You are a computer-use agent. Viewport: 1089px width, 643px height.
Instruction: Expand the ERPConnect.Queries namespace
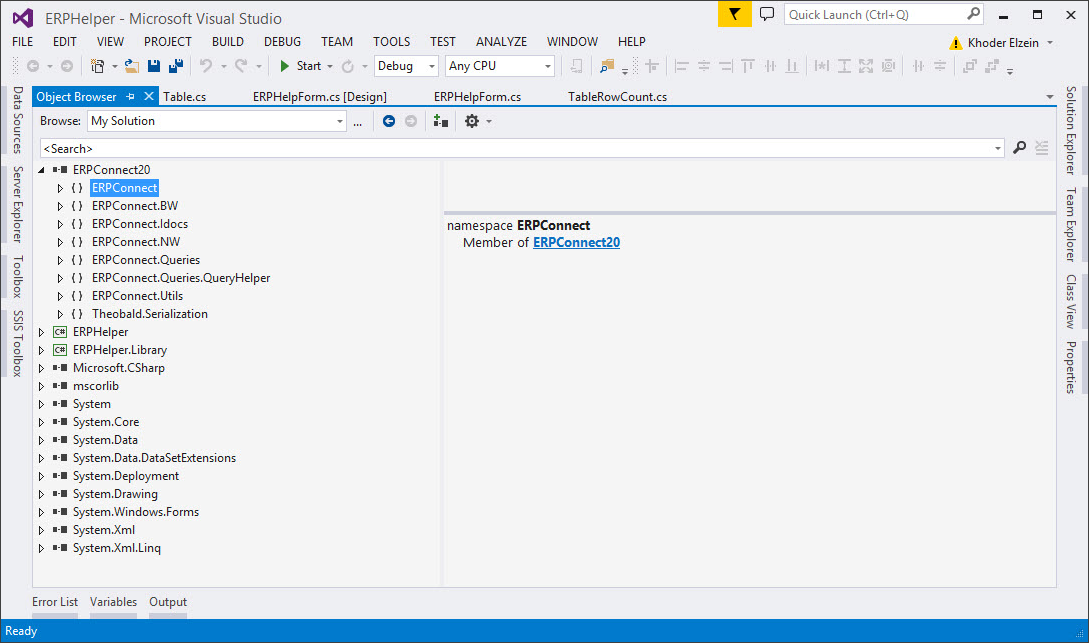(x=60, y=260)
